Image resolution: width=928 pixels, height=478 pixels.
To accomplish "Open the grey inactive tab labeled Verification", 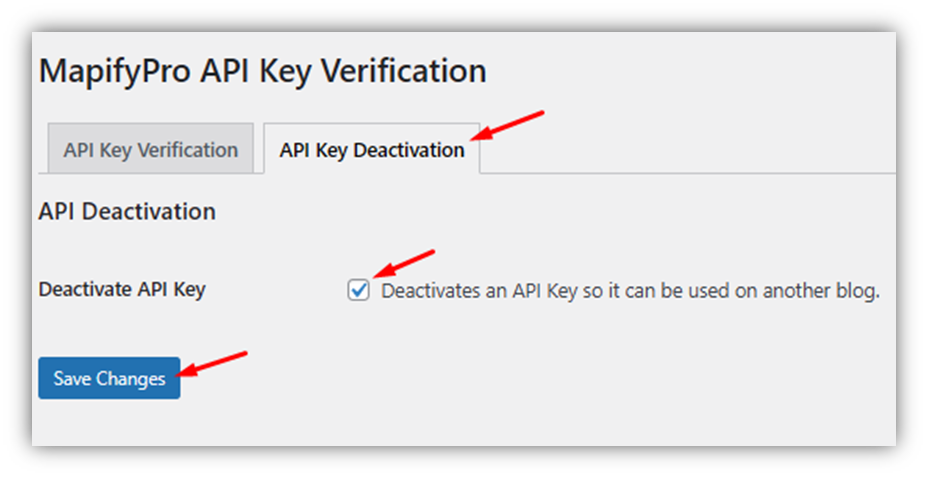I will (x=151, y=148).
